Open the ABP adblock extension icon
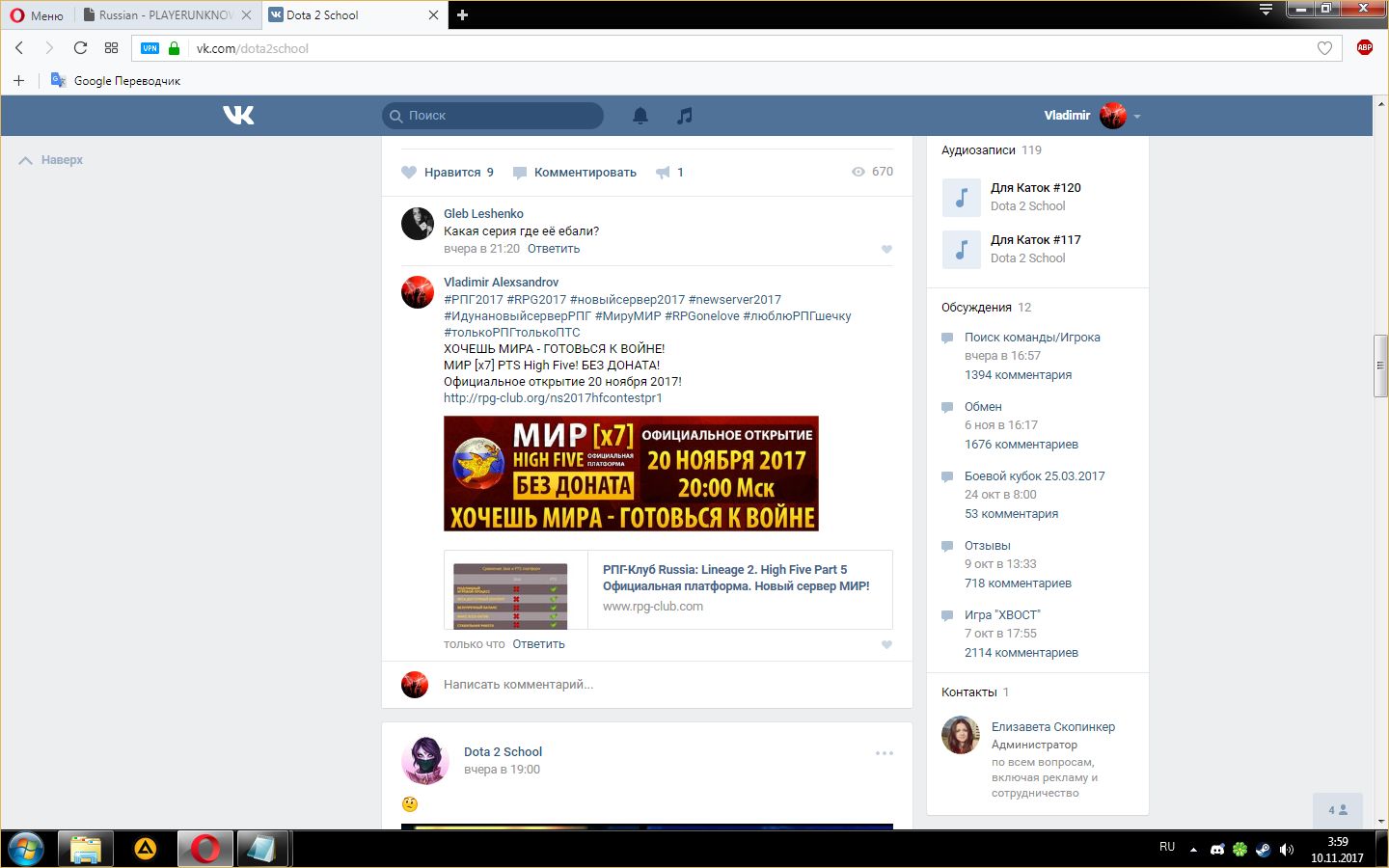This screenshot has height=868, width=1389. [1364, 47]
